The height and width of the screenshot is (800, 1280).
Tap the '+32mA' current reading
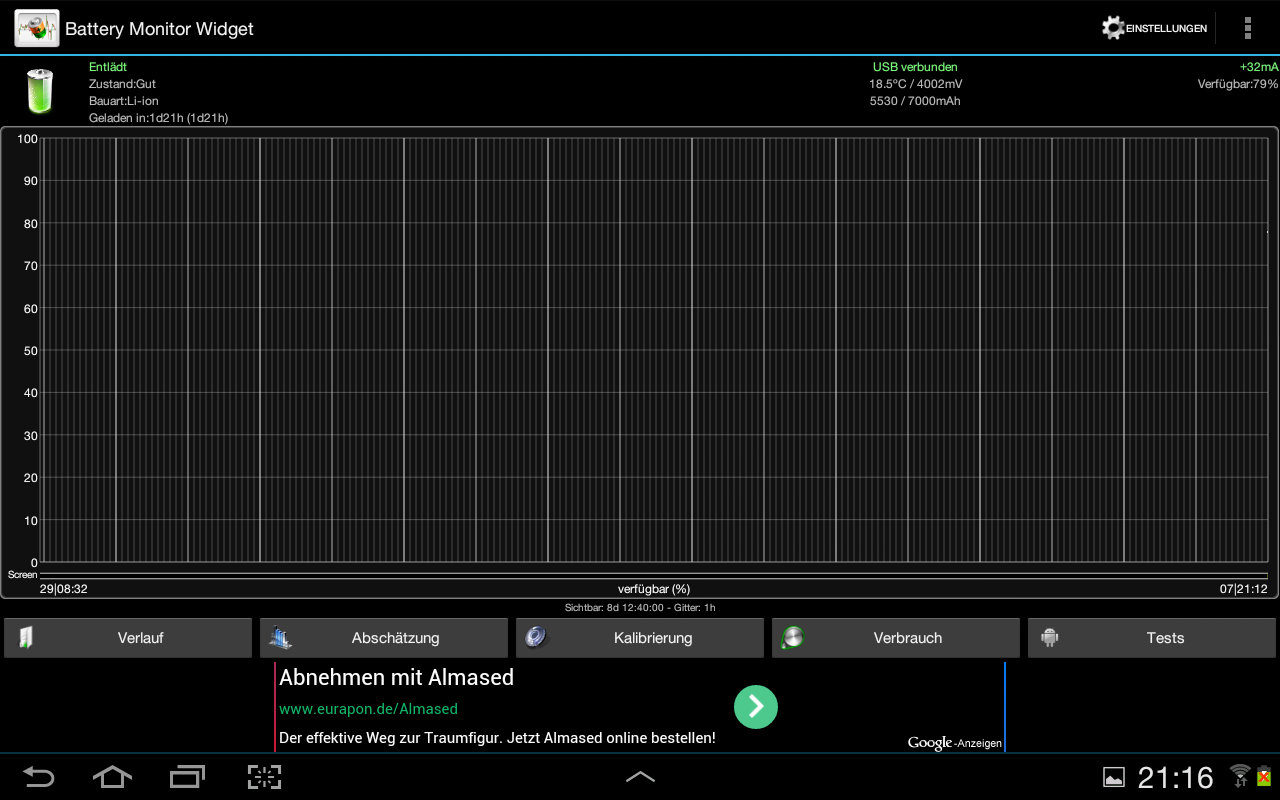pyautogui.click(x=1259, y=67)
